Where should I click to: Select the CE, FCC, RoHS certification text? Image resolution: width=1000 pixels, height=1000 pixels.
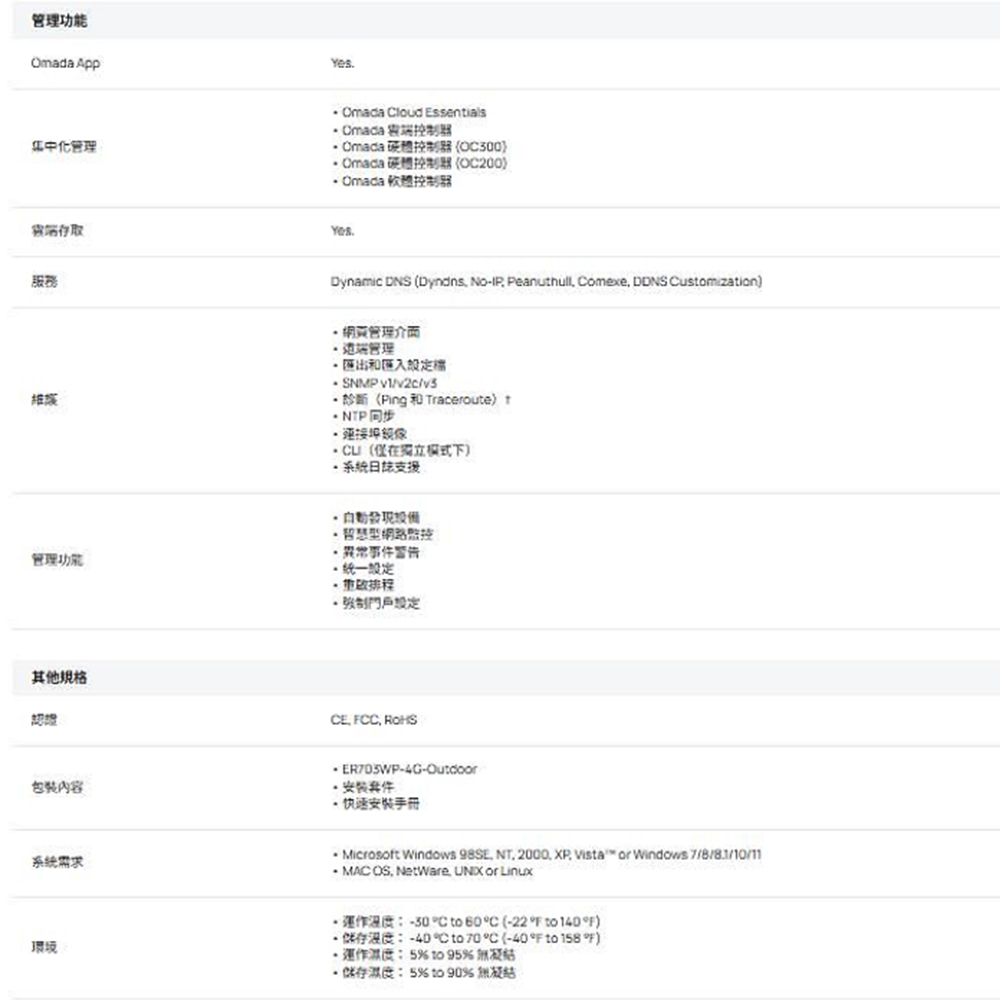click(373, 720)
